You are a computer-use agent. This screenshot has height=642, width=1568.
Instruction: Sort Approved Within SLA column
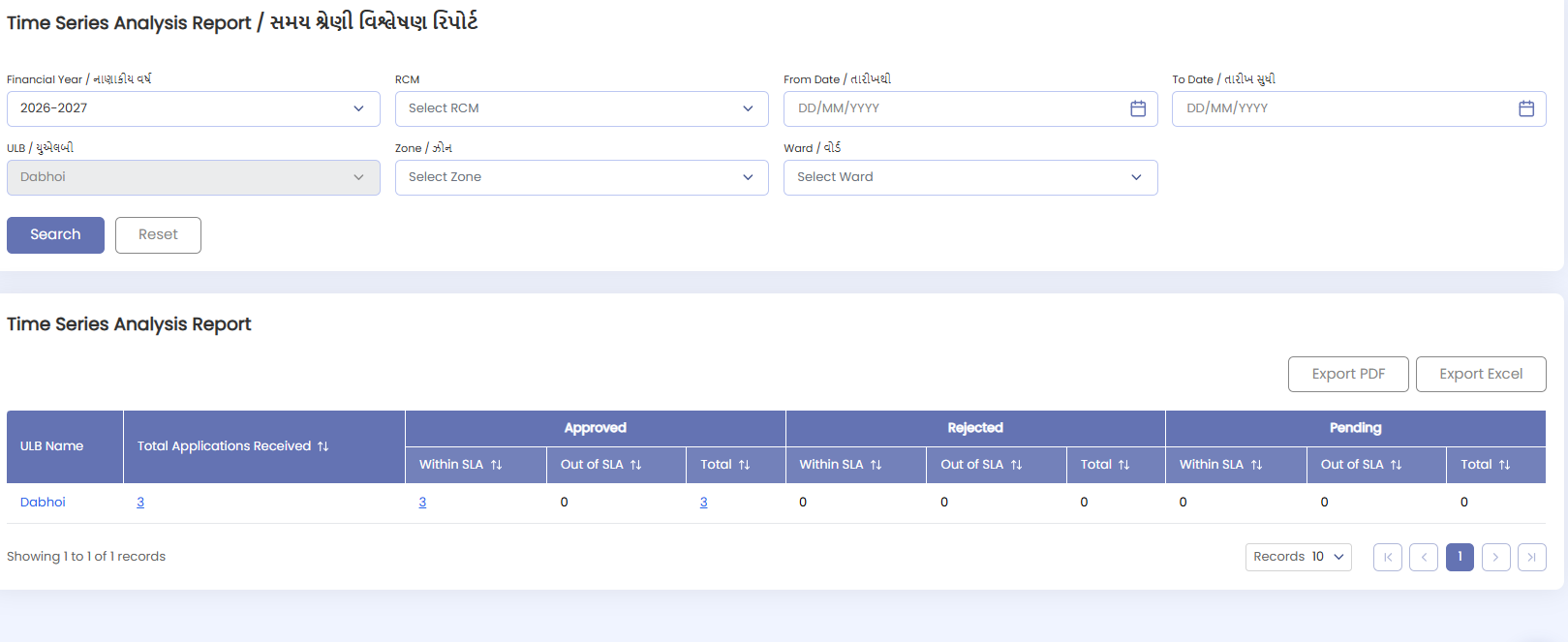(x=496, y=465)
